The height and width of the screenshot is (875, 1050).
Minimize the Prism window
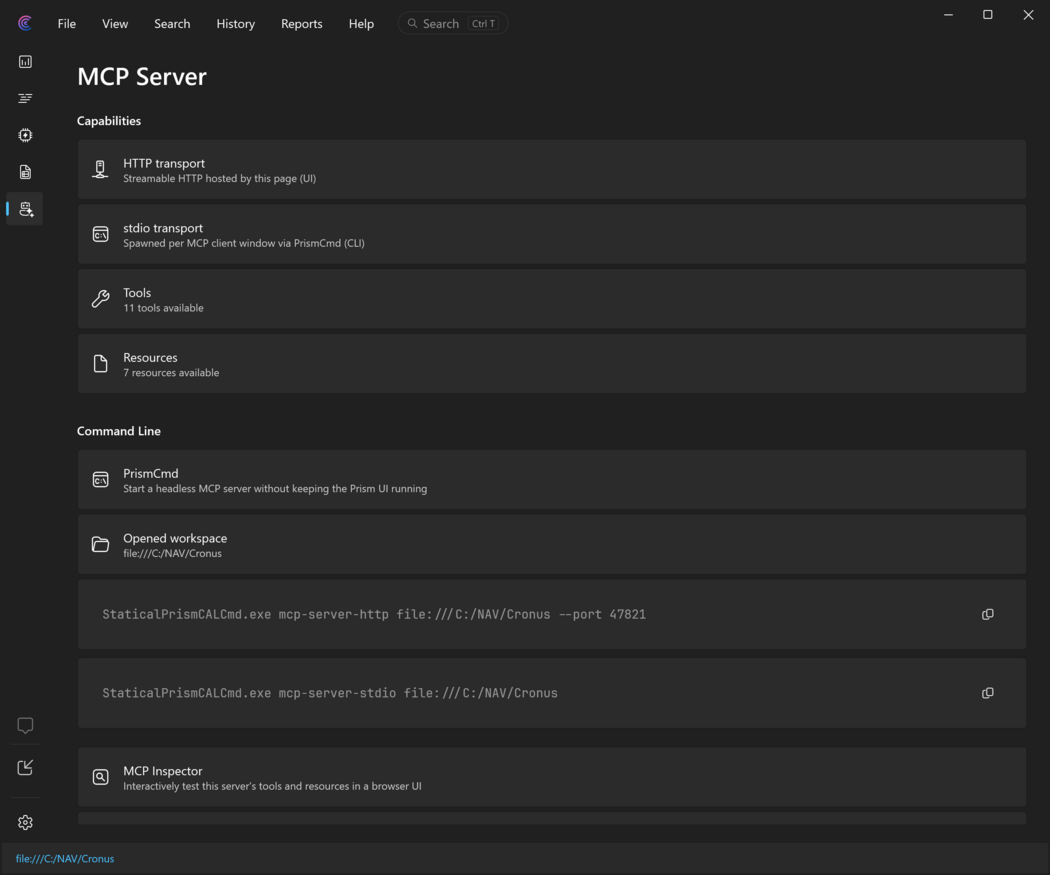(948, 15)
